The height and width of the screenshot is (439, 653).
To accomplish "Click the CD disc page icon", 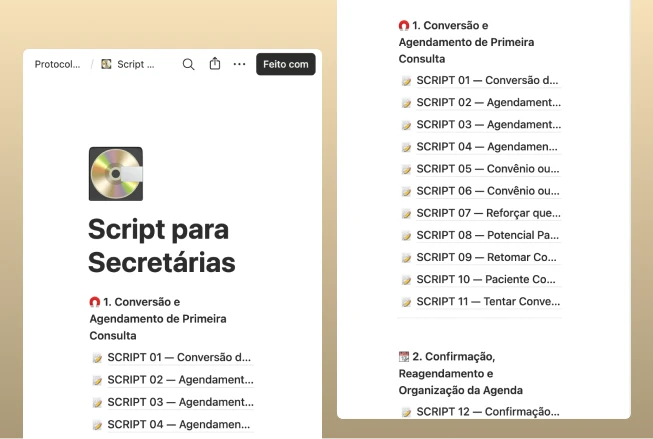I will click(116, 174).
